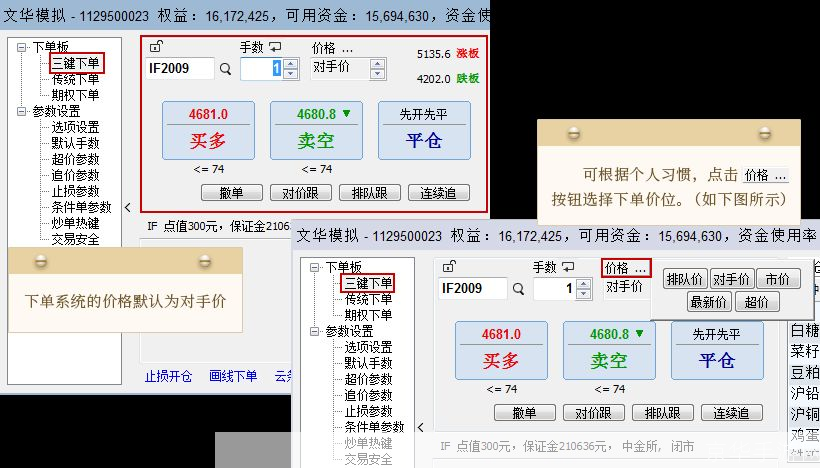Open 止损参数 in front window tree
Viewport: 820px width, 468px height.
tap(368, 411)
